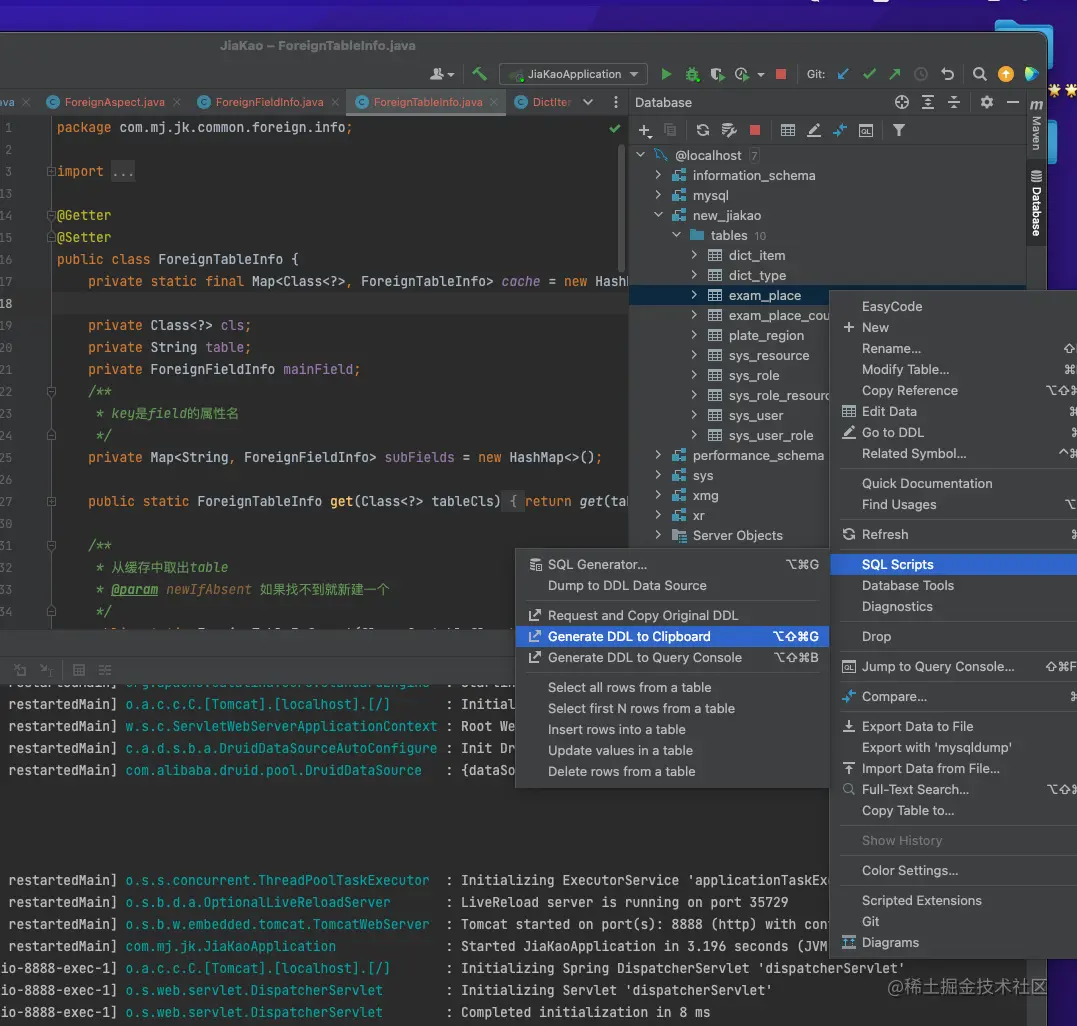Close the ForeignTableInfo.java tab

point(494,102)
